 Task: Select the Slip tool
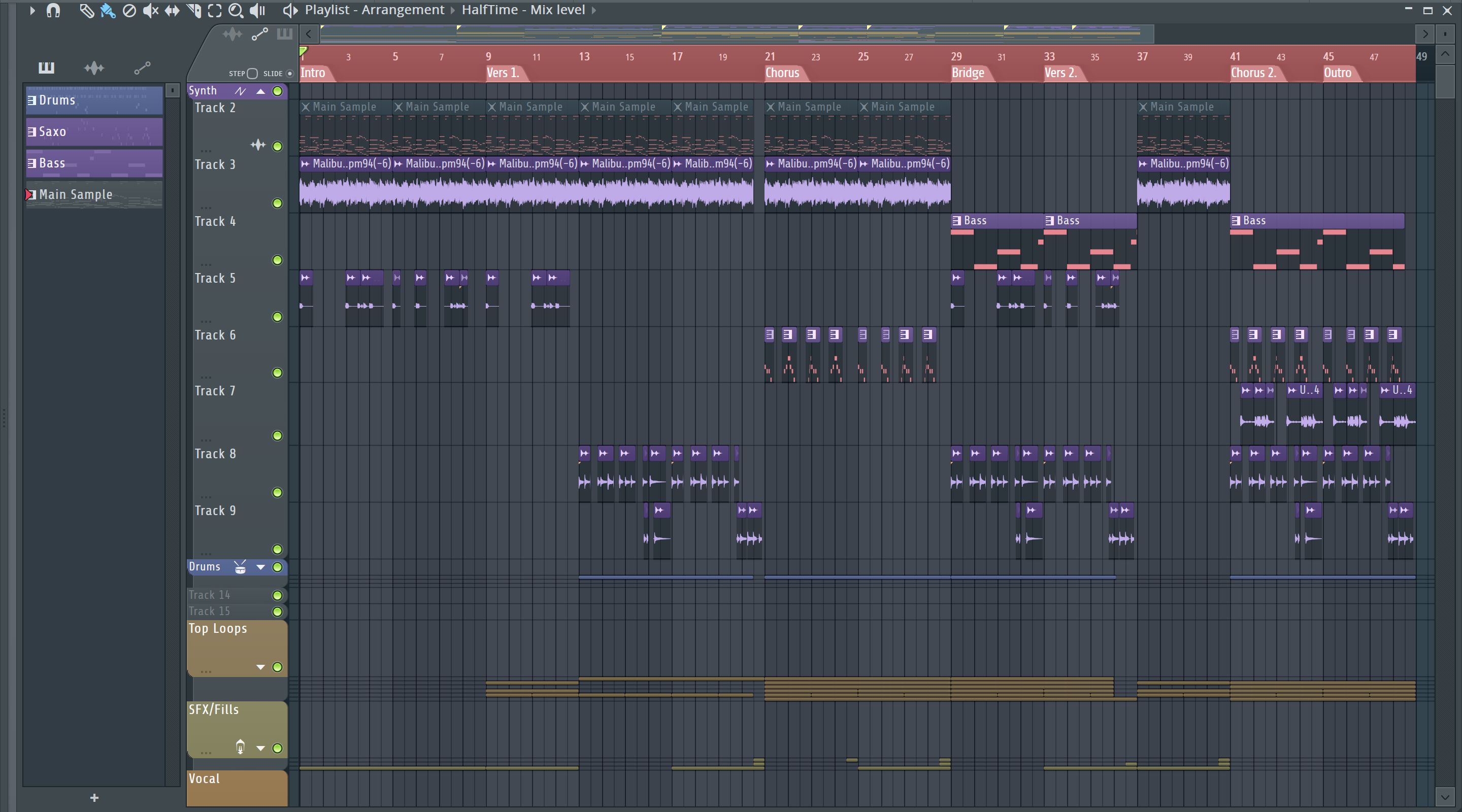coord(172,10)
